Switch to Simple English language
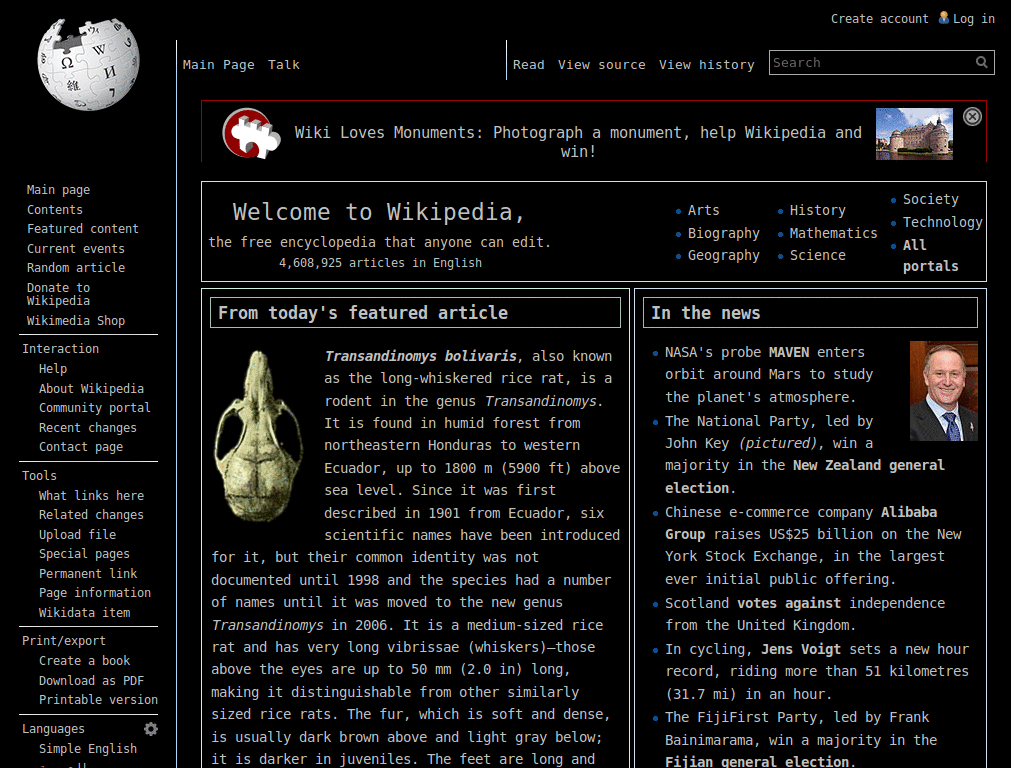 click(x=88, y=748)
